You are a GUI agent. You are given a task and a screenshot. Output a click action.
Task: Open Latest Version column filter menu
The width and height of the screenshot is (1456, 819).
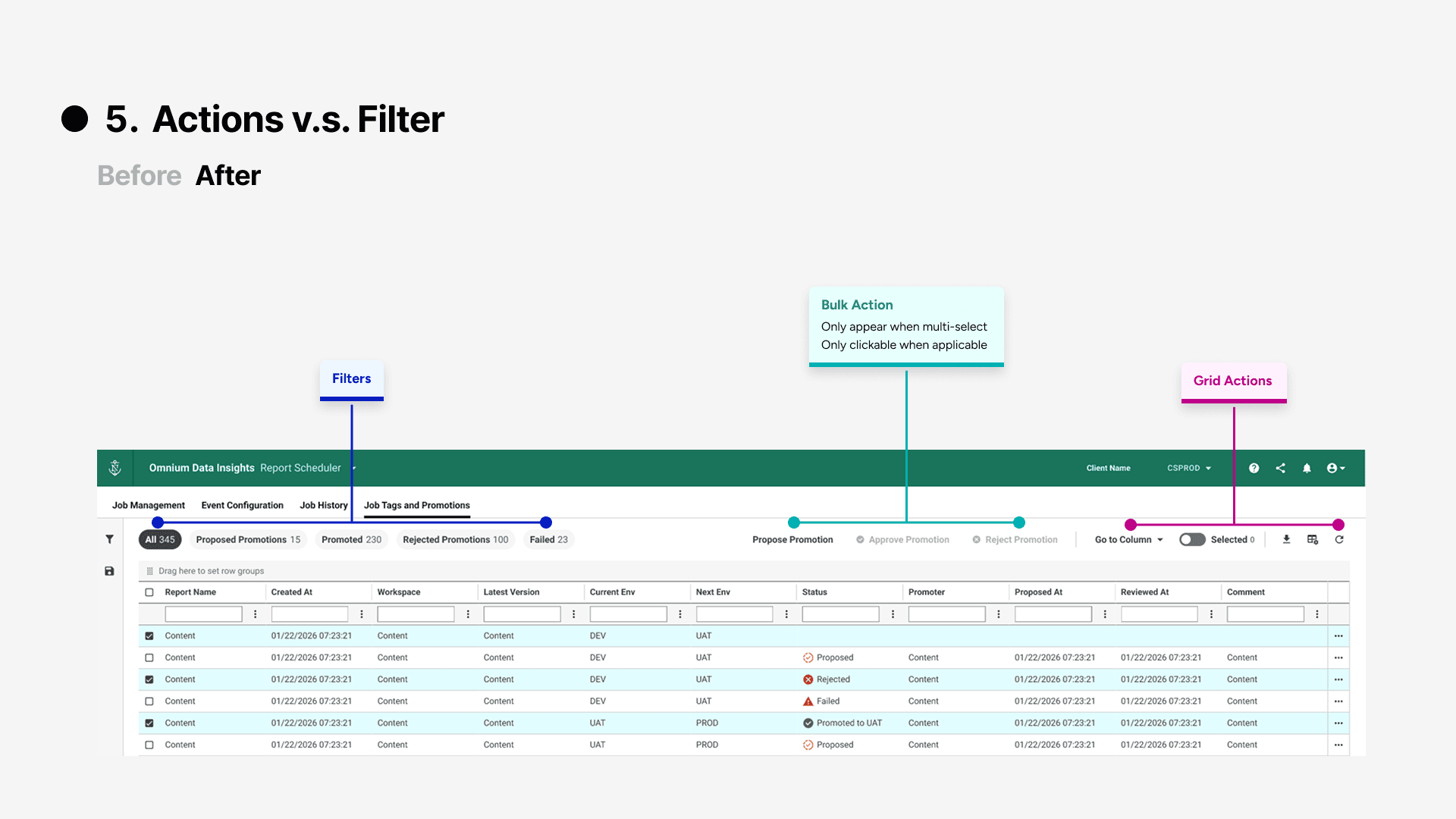tap(573, 614)
